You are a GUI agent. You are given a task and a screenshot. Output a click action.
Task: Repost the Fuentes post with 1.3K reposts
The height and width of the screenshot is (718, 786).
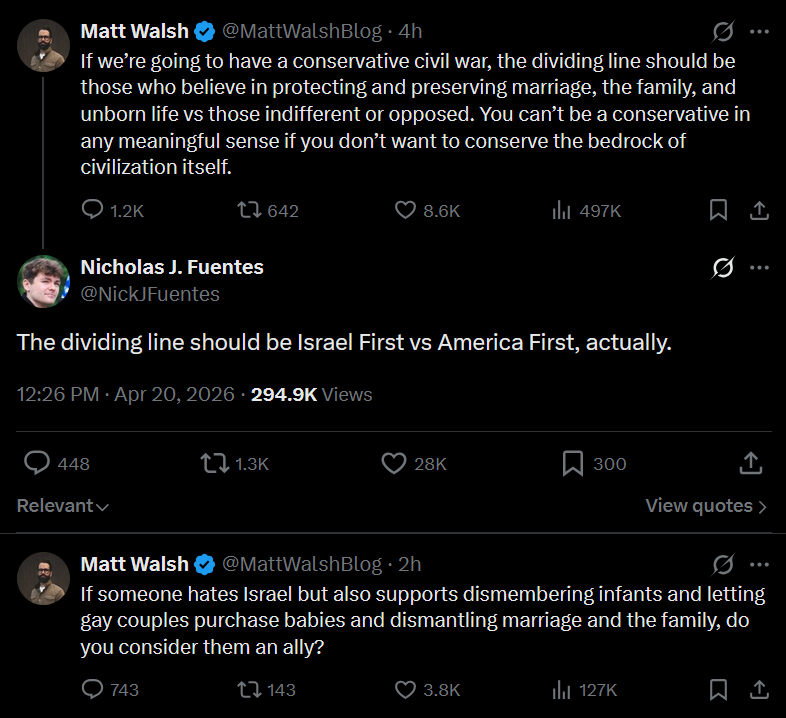tap(213, 463)
